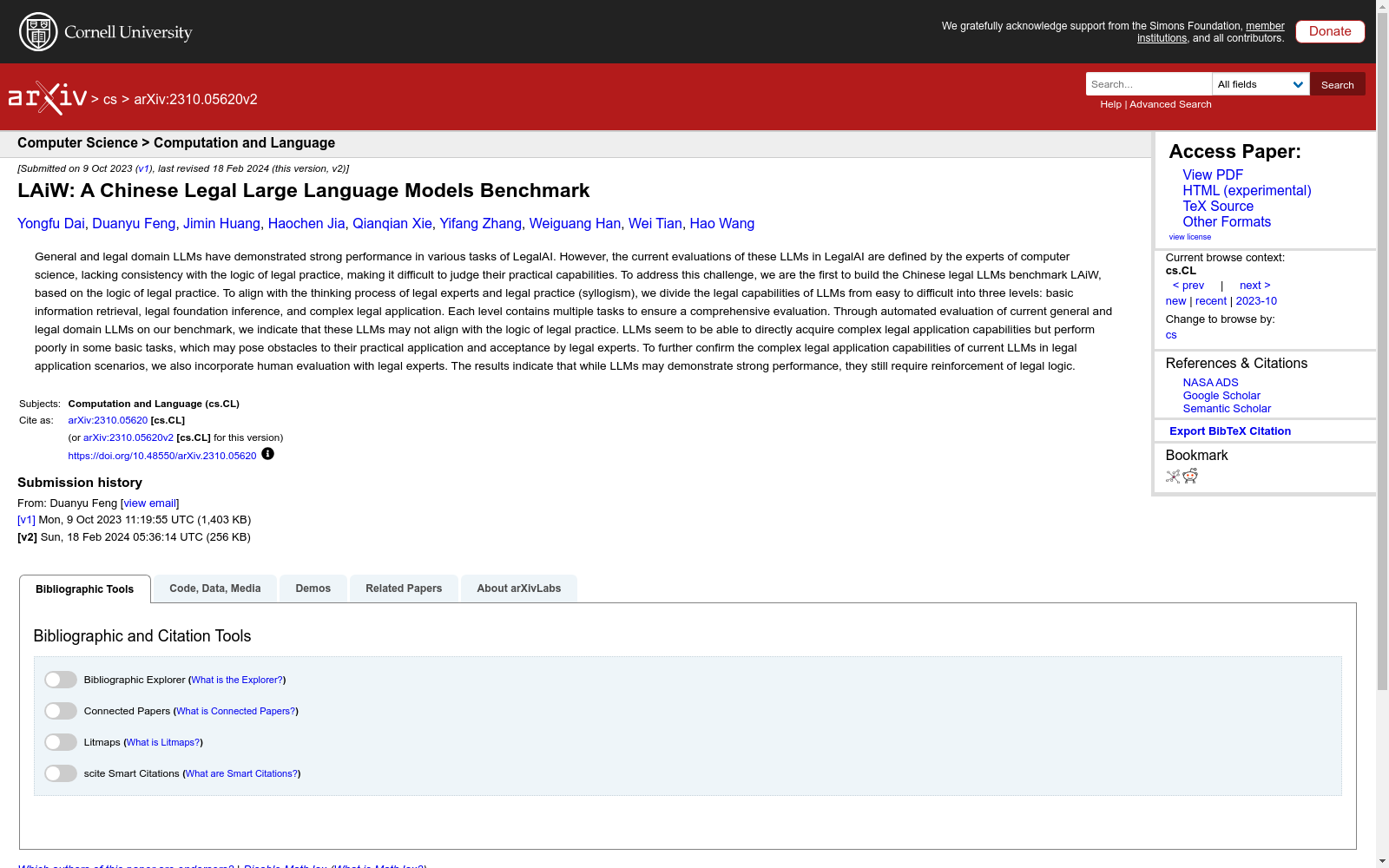Image resolution: width=1389 pixels, height=868 pixels.
Task: Click the arXiv logo
Action: [x=47, y=96]
